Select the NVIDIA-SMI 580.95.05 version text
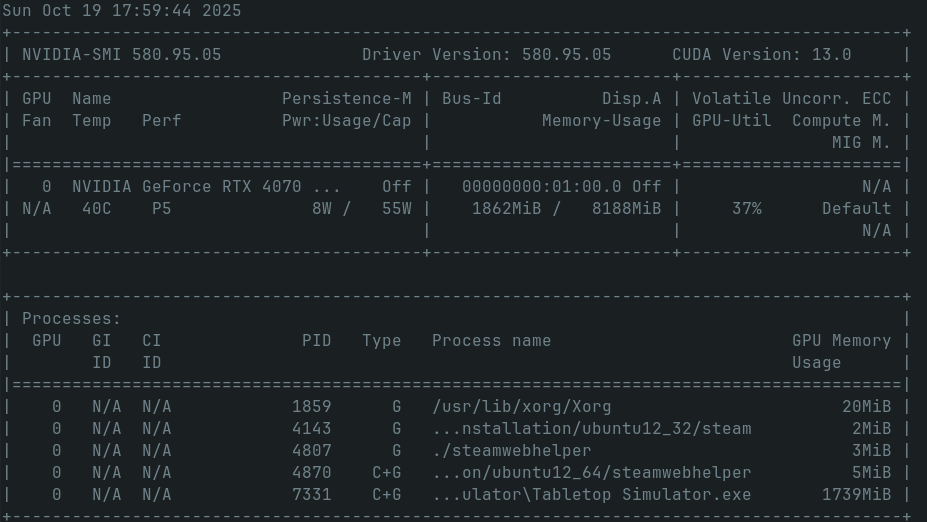The width and height of the screenshot is (927, 522). pos(121,55)
